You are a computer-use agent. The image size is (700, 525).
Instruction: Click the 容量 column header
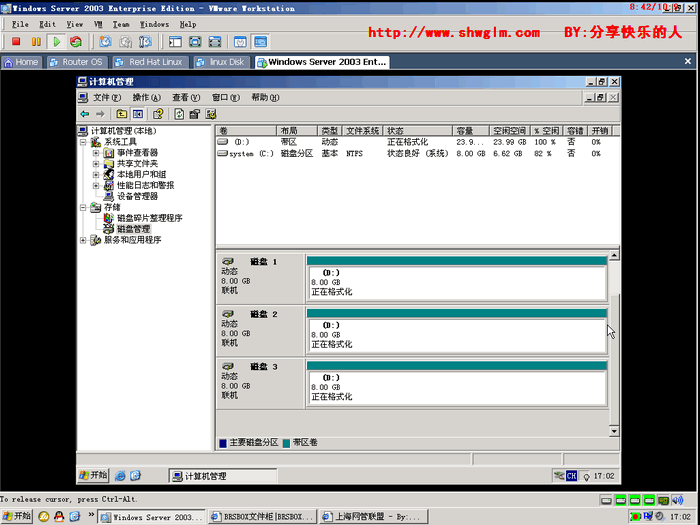(x=471, y=131)
